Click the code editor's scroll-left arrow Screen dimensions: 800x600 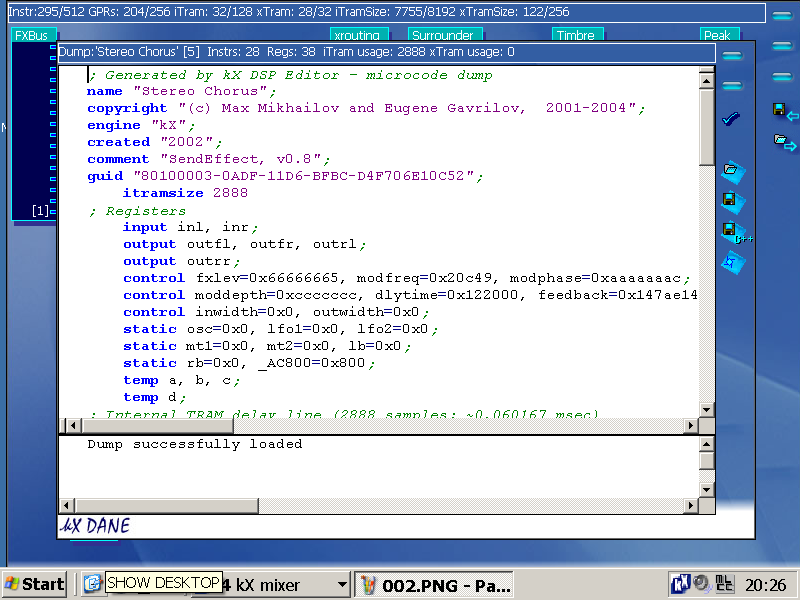72,425
